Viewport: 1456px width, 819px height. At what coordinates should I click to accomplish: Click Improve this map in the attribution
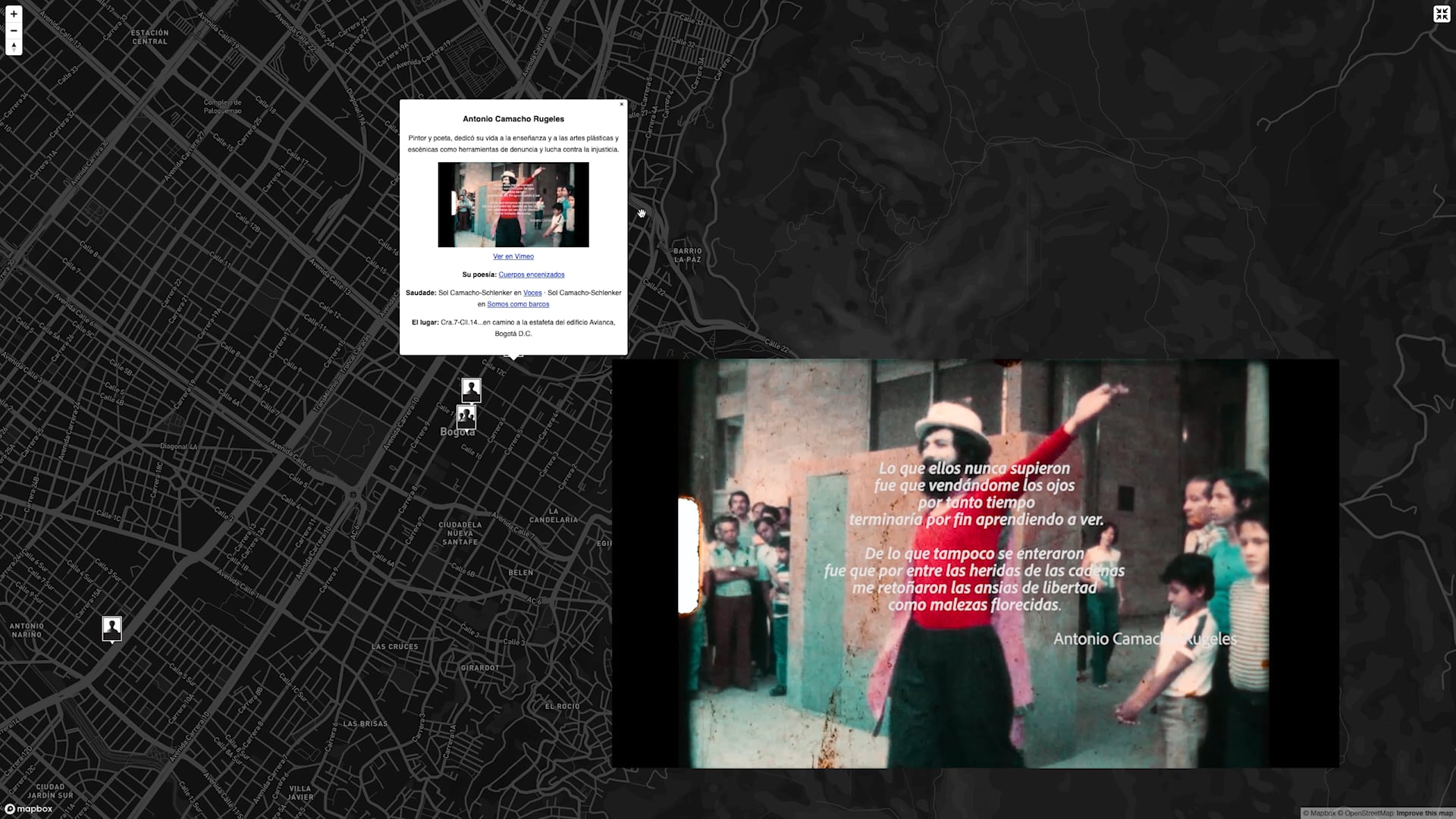point(1423,812)
